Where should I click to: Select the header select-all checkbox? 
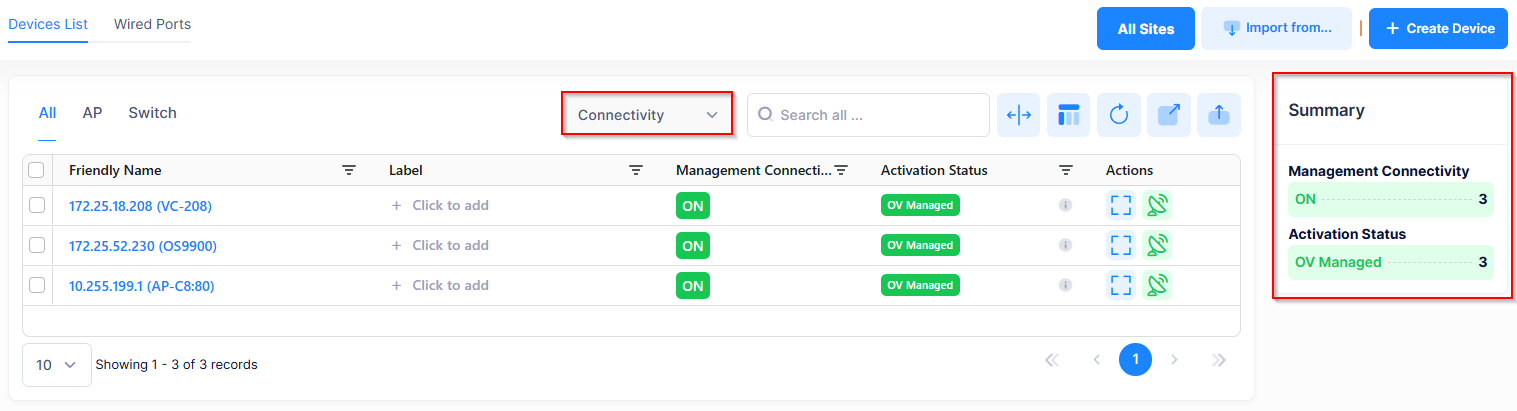click(37, 171)
